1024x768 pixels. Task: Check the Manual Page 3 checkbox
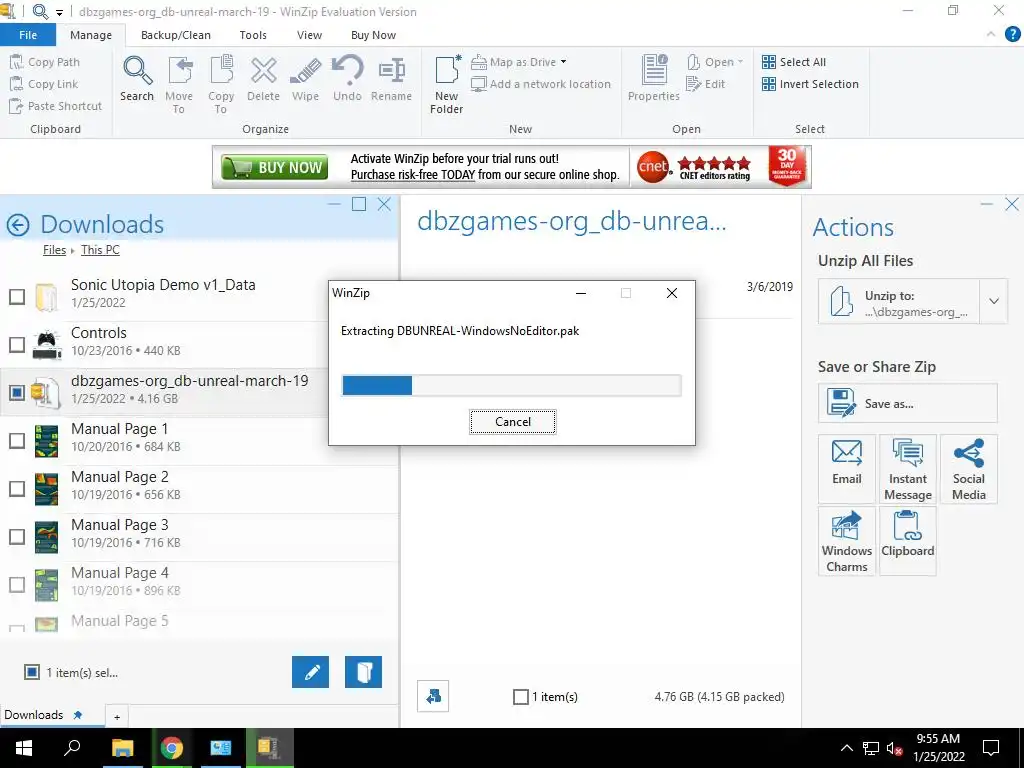point(17,536)
